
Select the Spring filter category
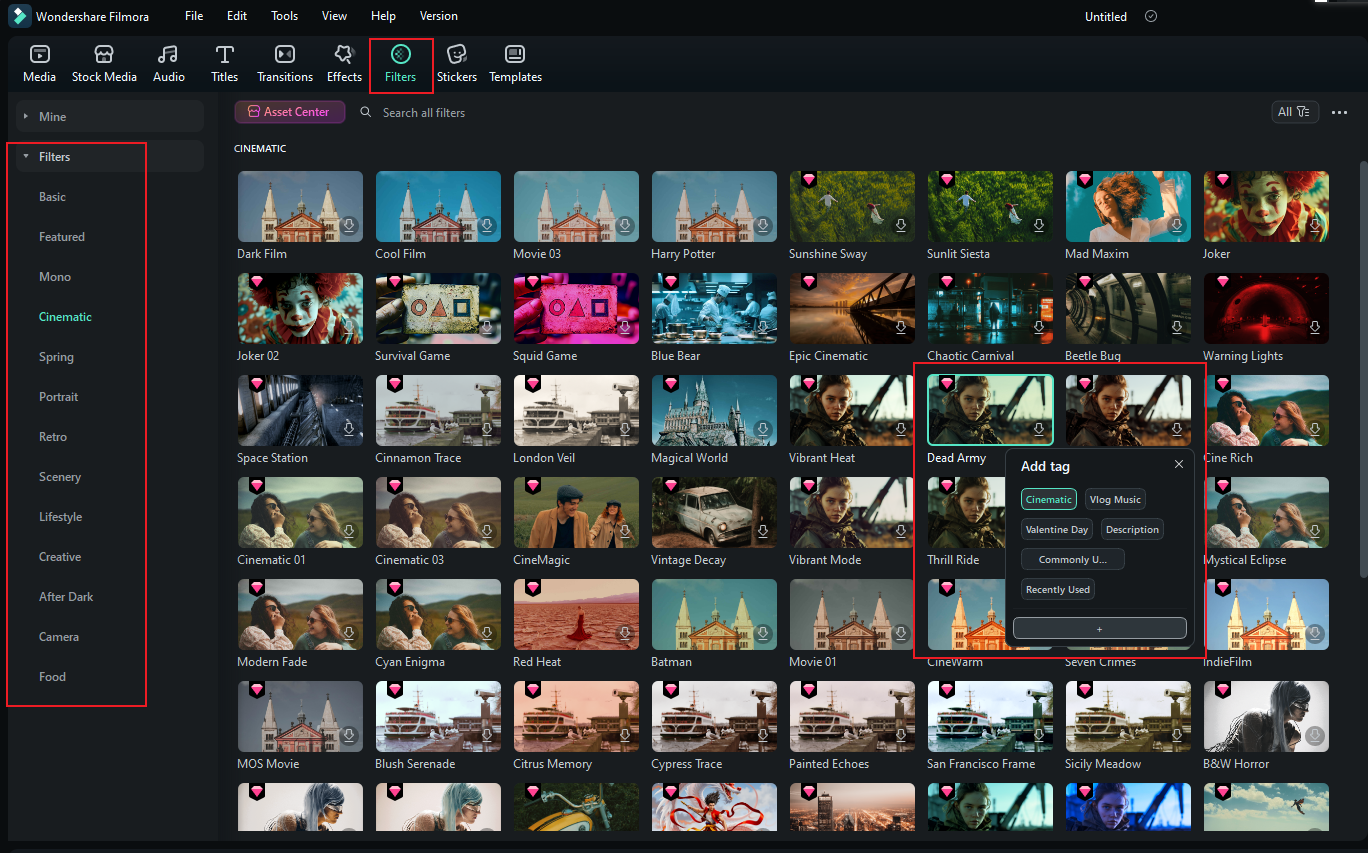pos(56,357)
